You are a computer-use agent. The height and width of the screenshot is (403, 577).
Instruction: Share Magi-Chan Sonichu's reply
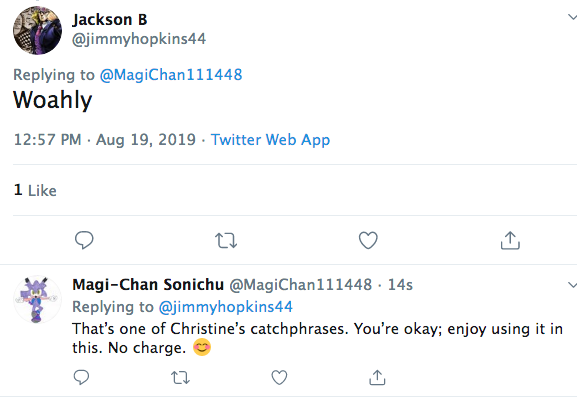[x=377, y=377]
